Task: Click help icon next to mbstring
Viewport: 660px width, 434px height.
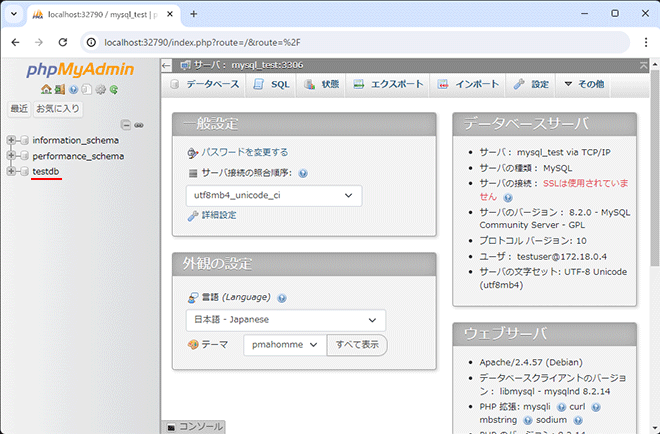Action: [x=527, y=420]
